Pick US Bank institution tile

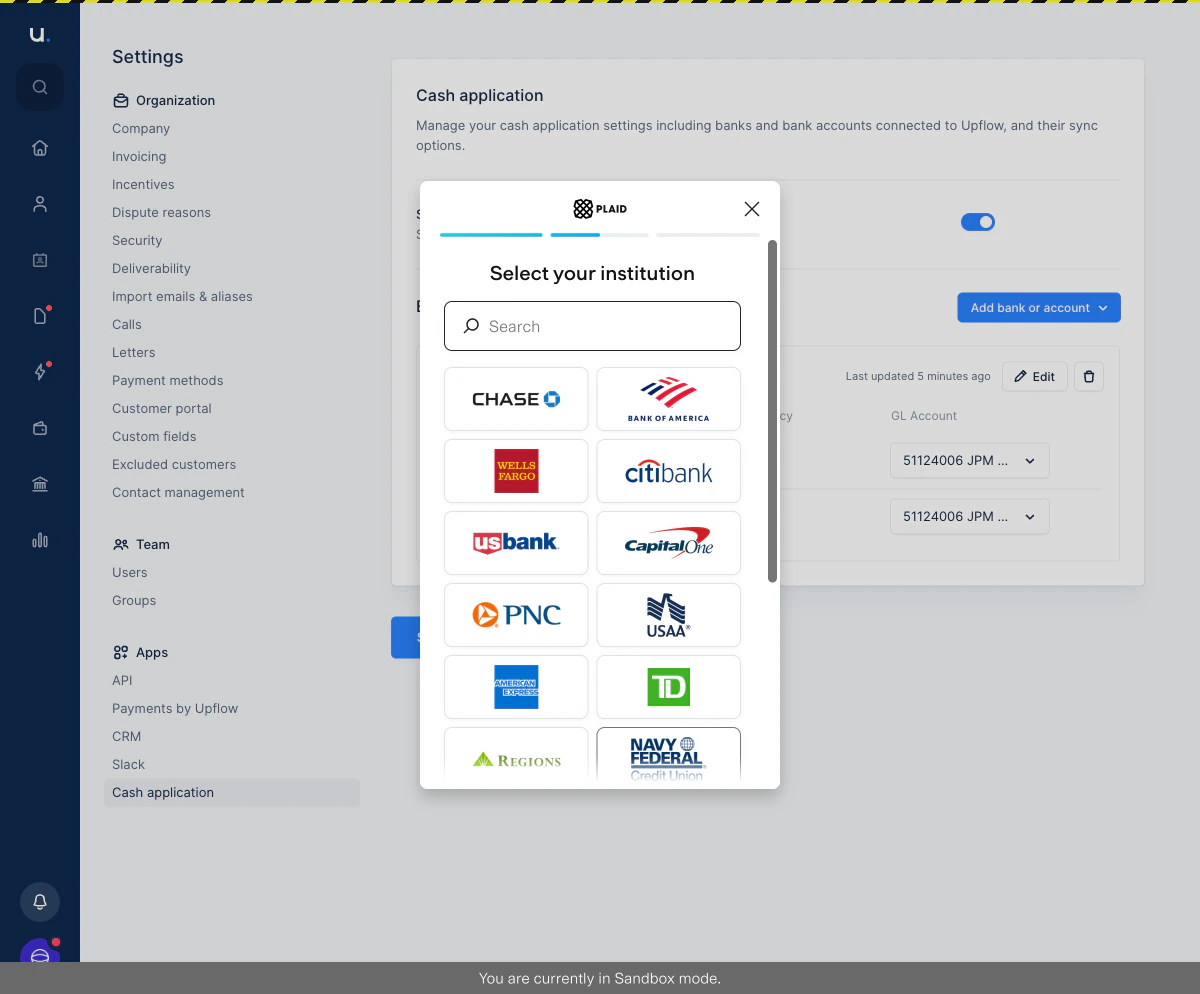pos(516,543)
